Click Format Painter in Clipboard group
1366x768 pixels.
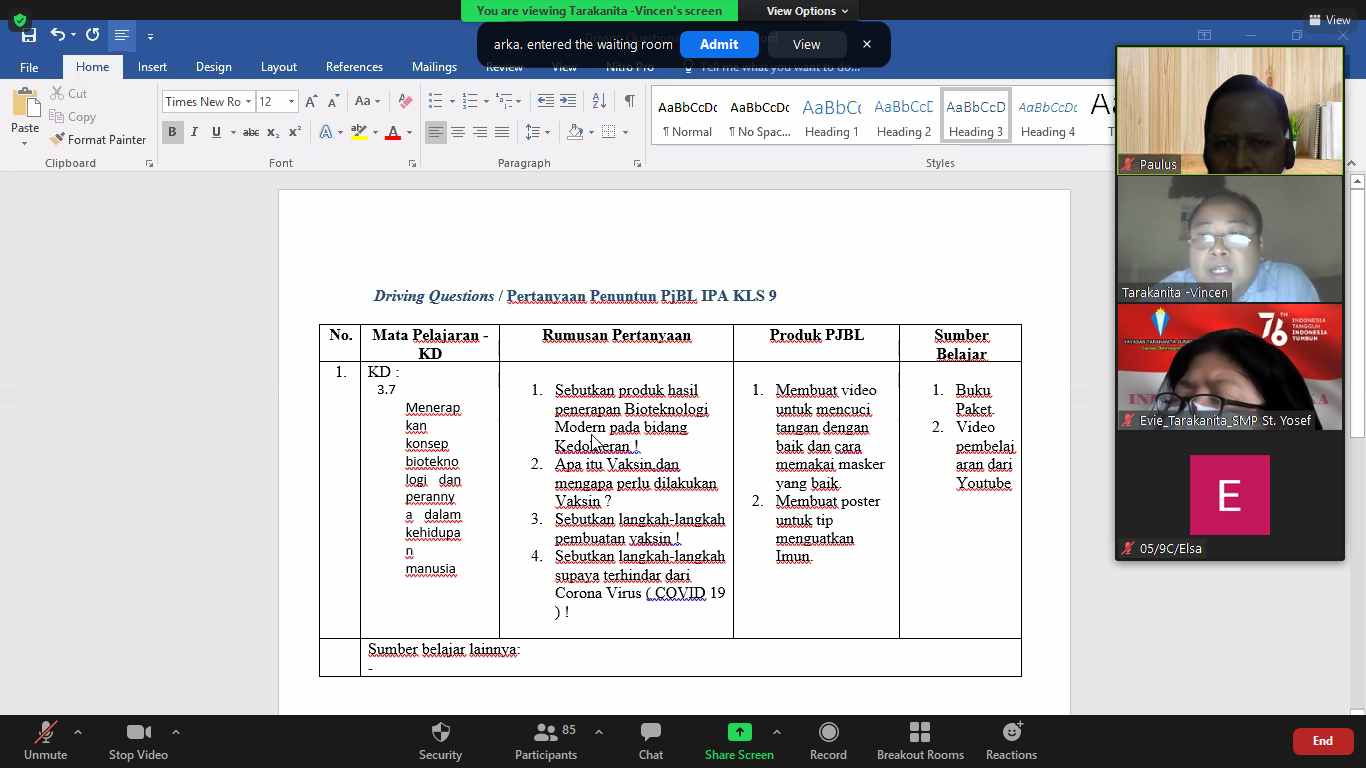click(98, 140)
